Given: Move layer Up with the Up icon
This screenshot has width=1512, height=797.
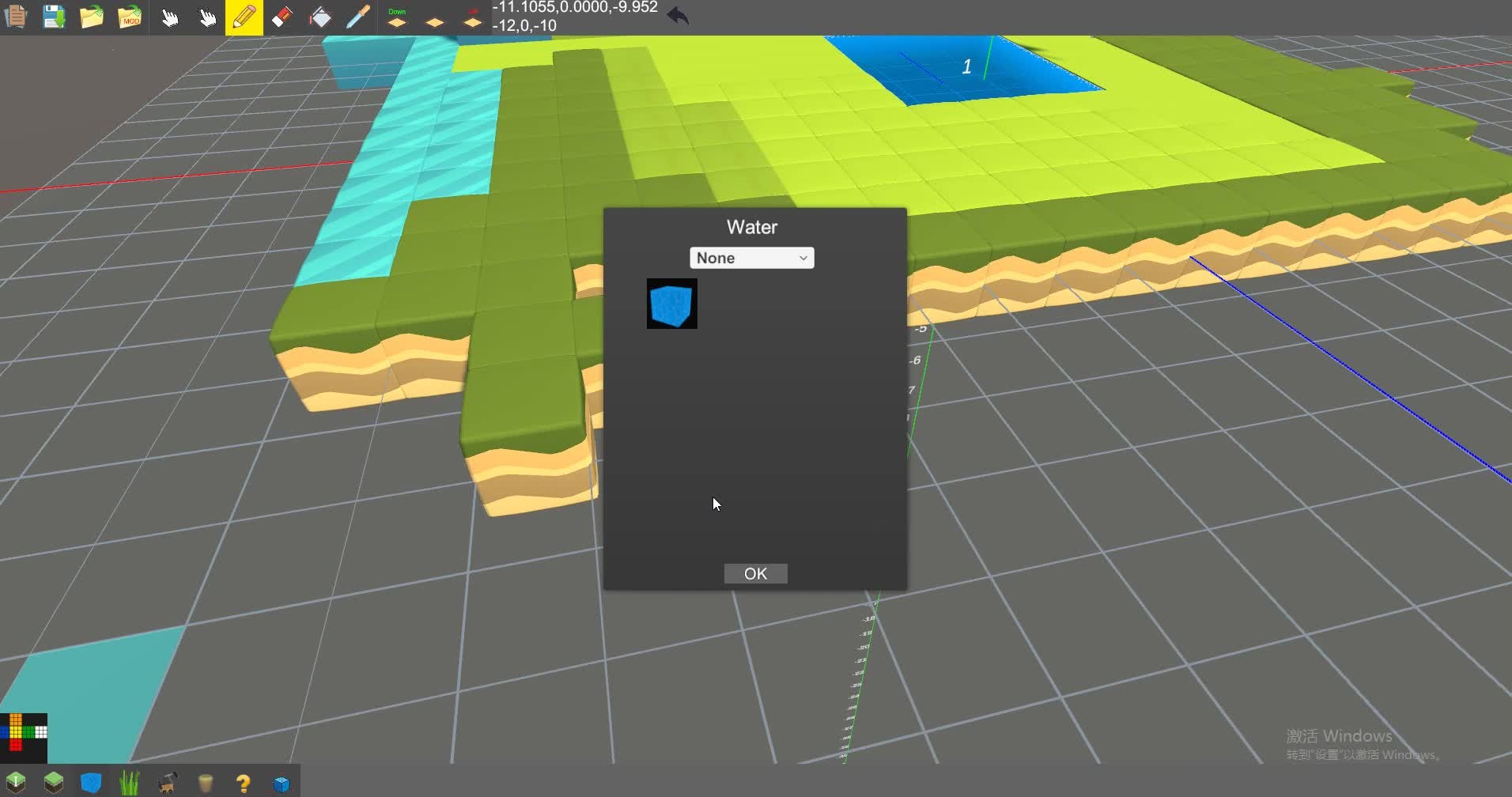Looking at the screenshot, I should [x=473, y=18].
